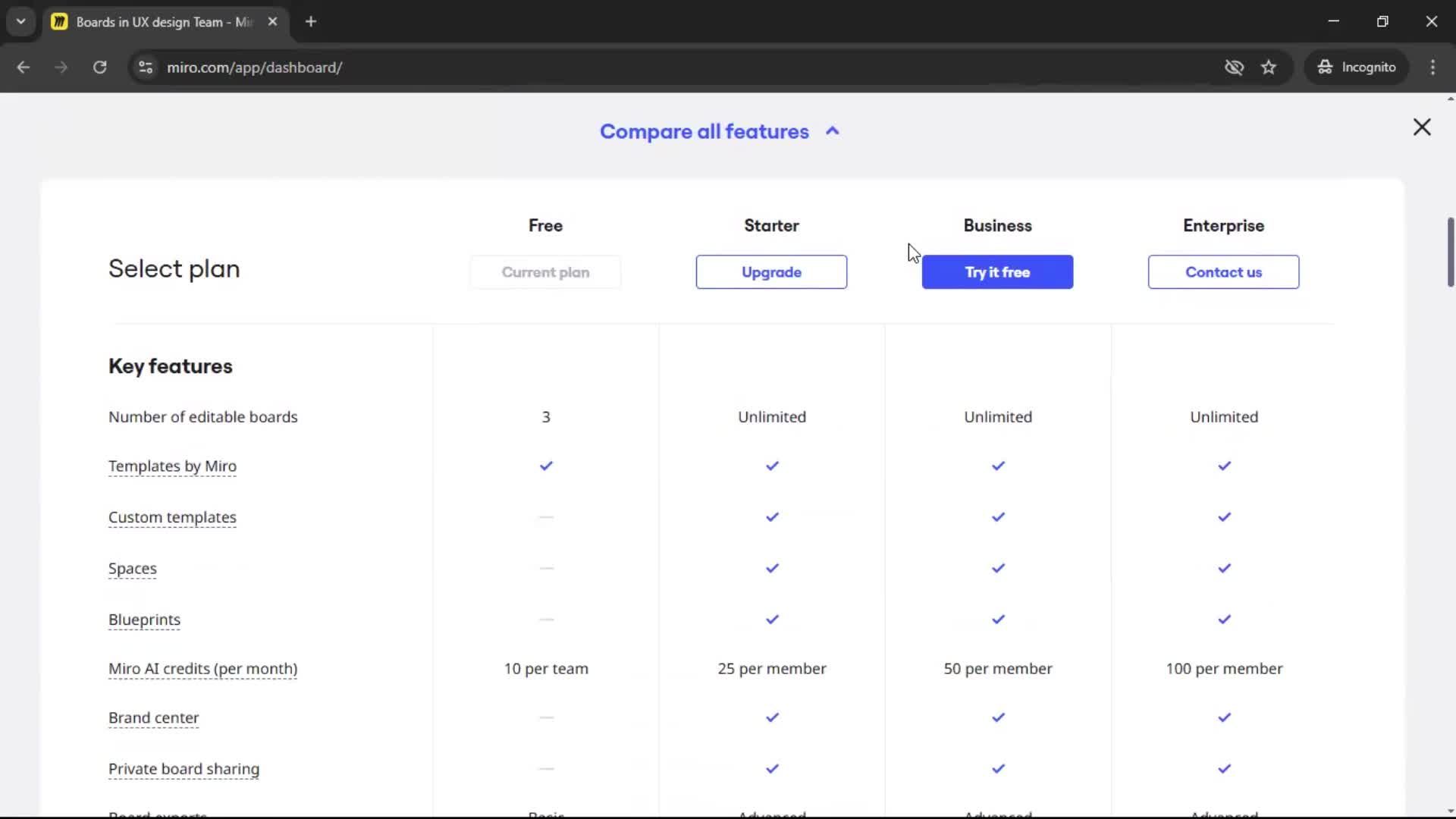Click the Business checkmark for Private board sharing
This screenshot has width=1456, height=819.
[x=998, y=769]
